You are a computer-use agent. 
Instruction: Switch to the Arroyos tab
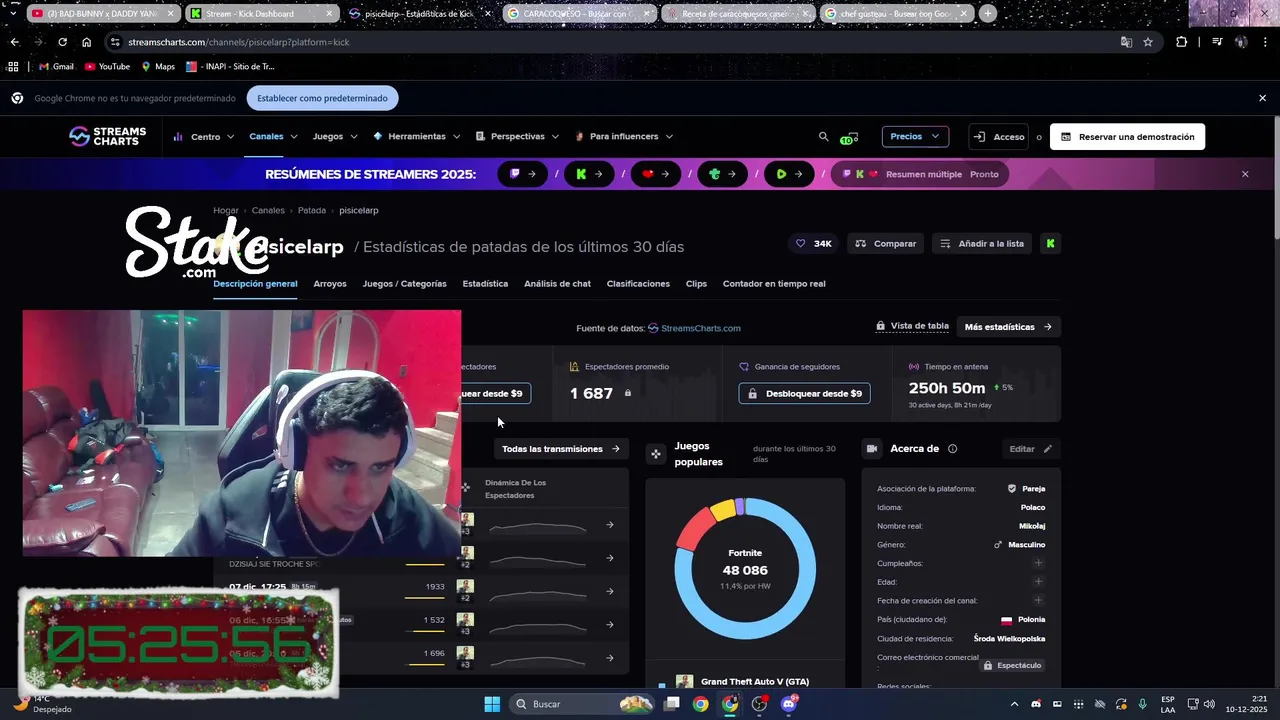coord(330,284)
